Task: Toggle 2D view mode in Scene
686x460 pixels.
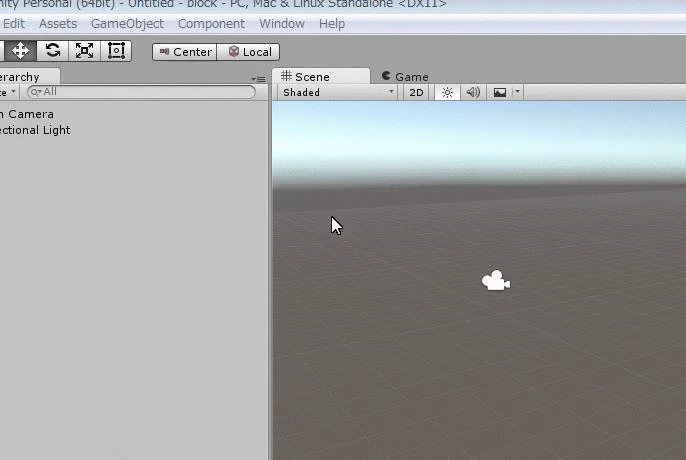Action: (416, 92)
